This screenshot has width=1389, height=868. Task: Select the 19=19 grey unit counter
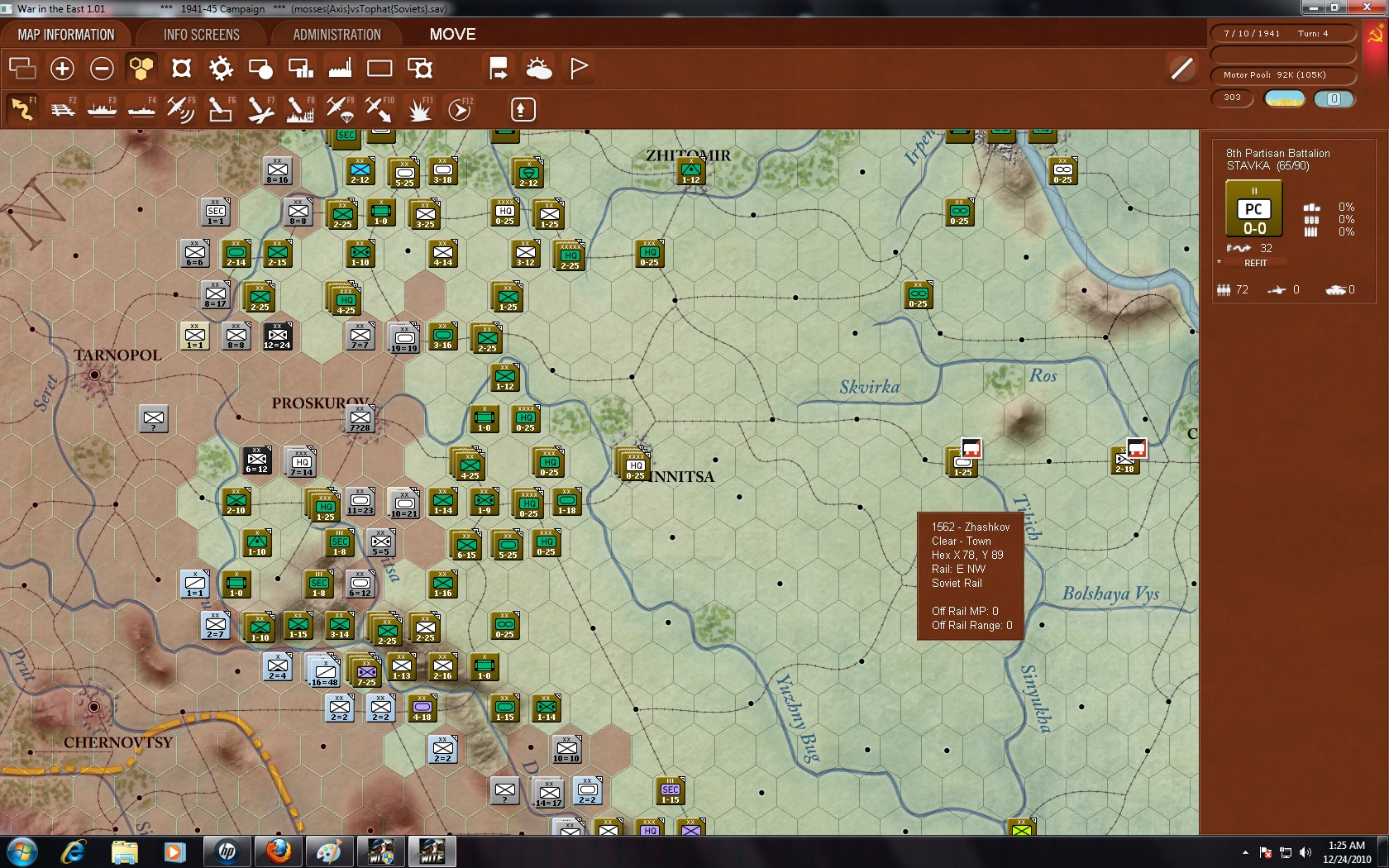403,337
